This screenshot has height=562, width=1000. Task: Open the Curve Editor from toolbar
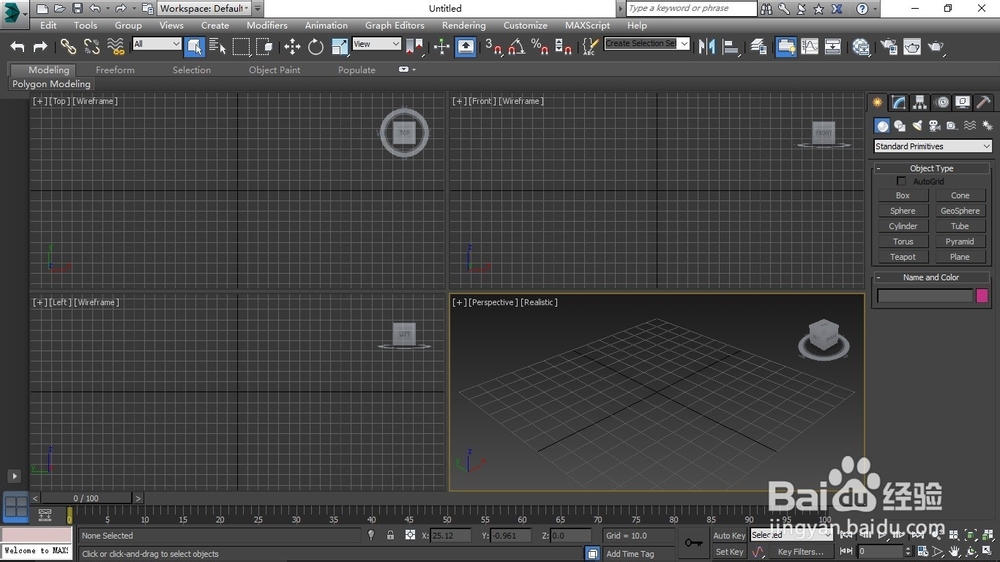pyautogui.click(x=809, y=46)
